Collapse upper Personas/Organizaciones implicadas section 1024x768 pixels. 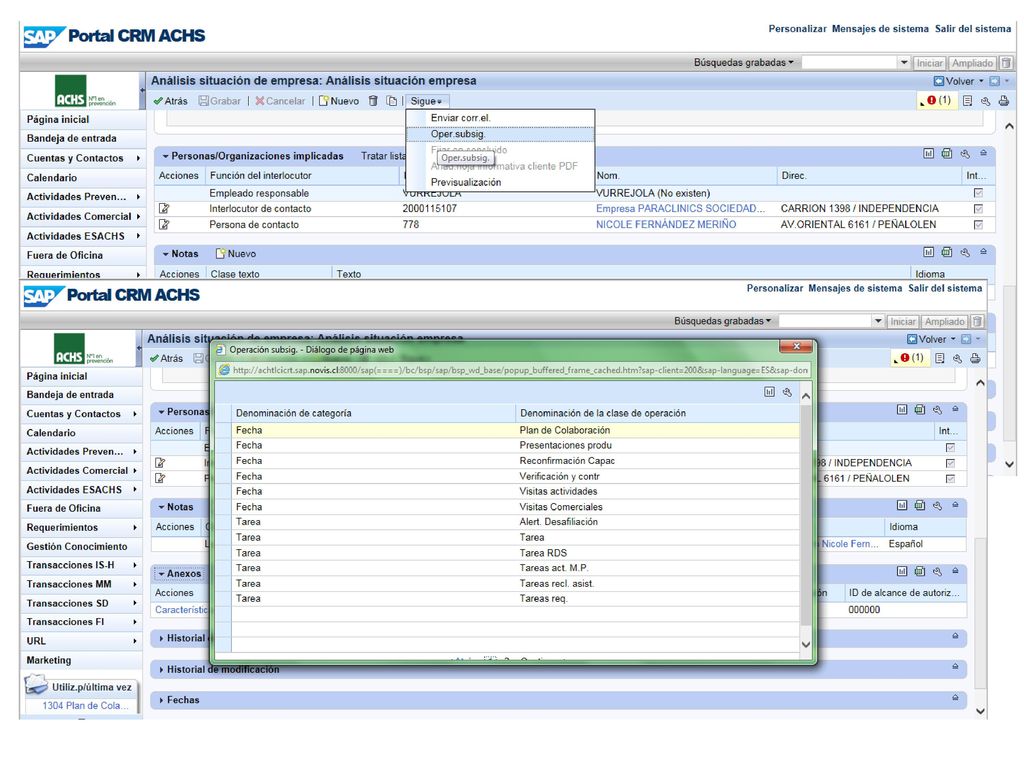tap(165, 156)
